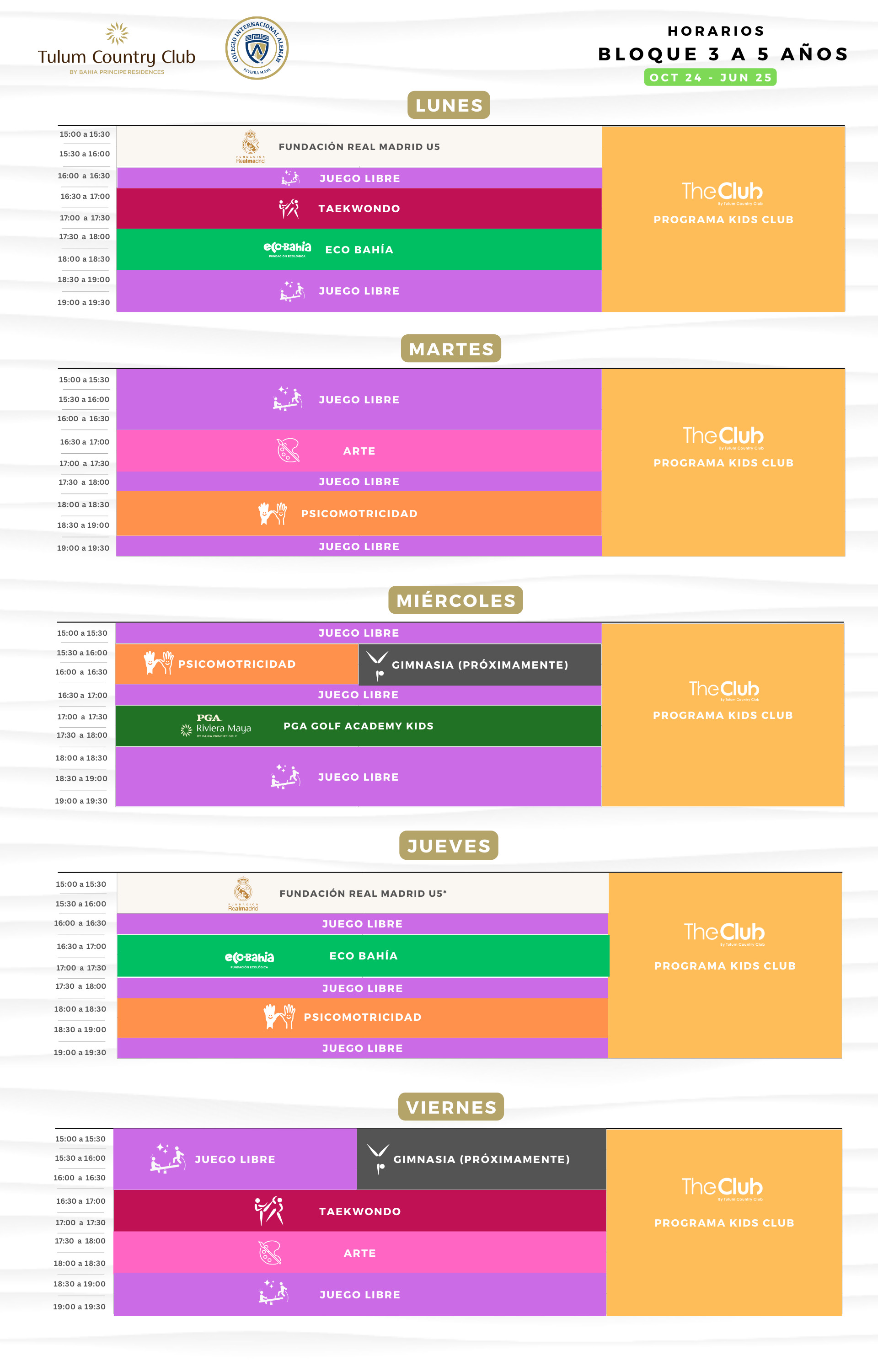The image size is (878, 1372).
Task: Click the Real Madrid crest in Lunes
Action: point(250,146)
